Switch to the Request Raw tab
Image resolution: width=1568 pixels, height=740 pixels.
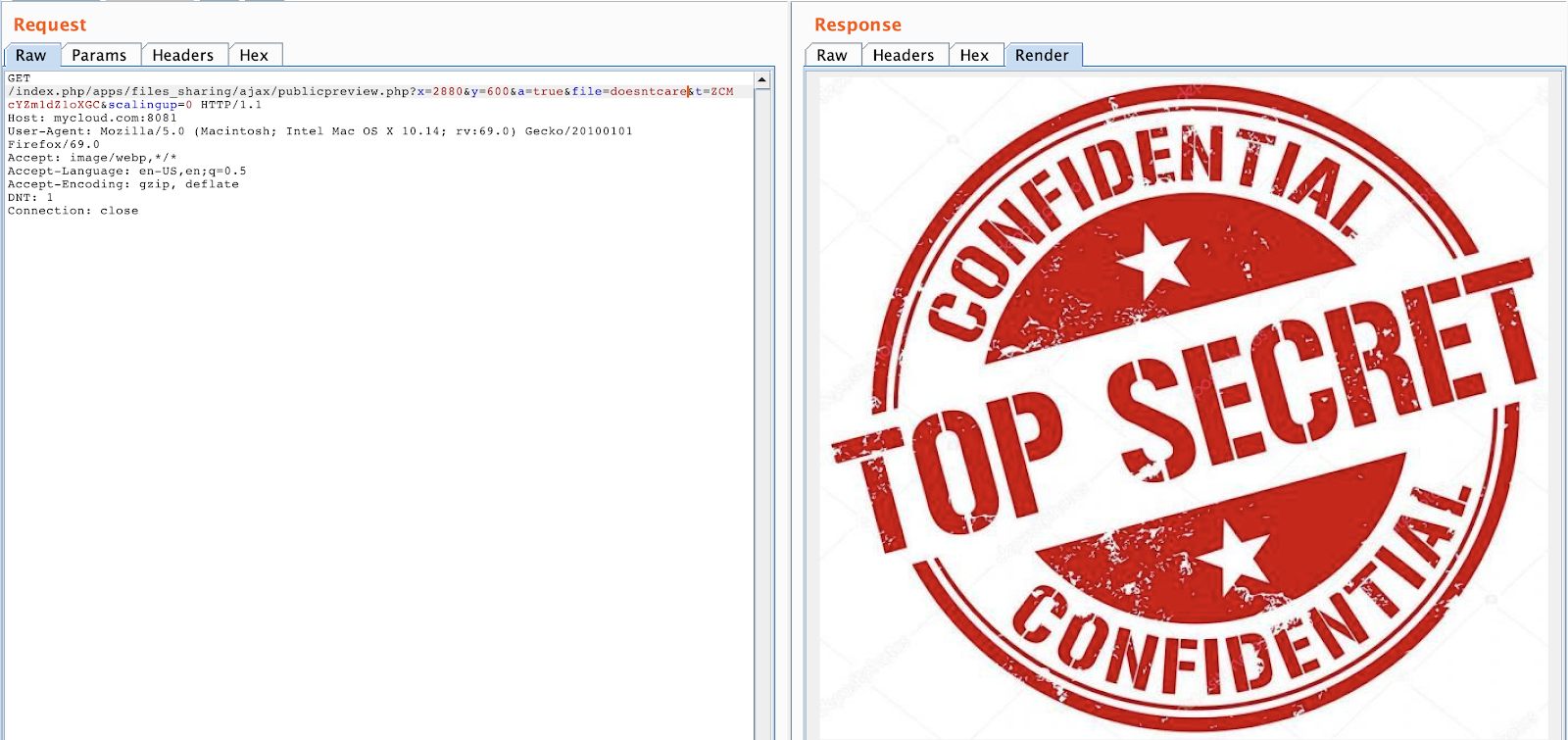(31, 55)
